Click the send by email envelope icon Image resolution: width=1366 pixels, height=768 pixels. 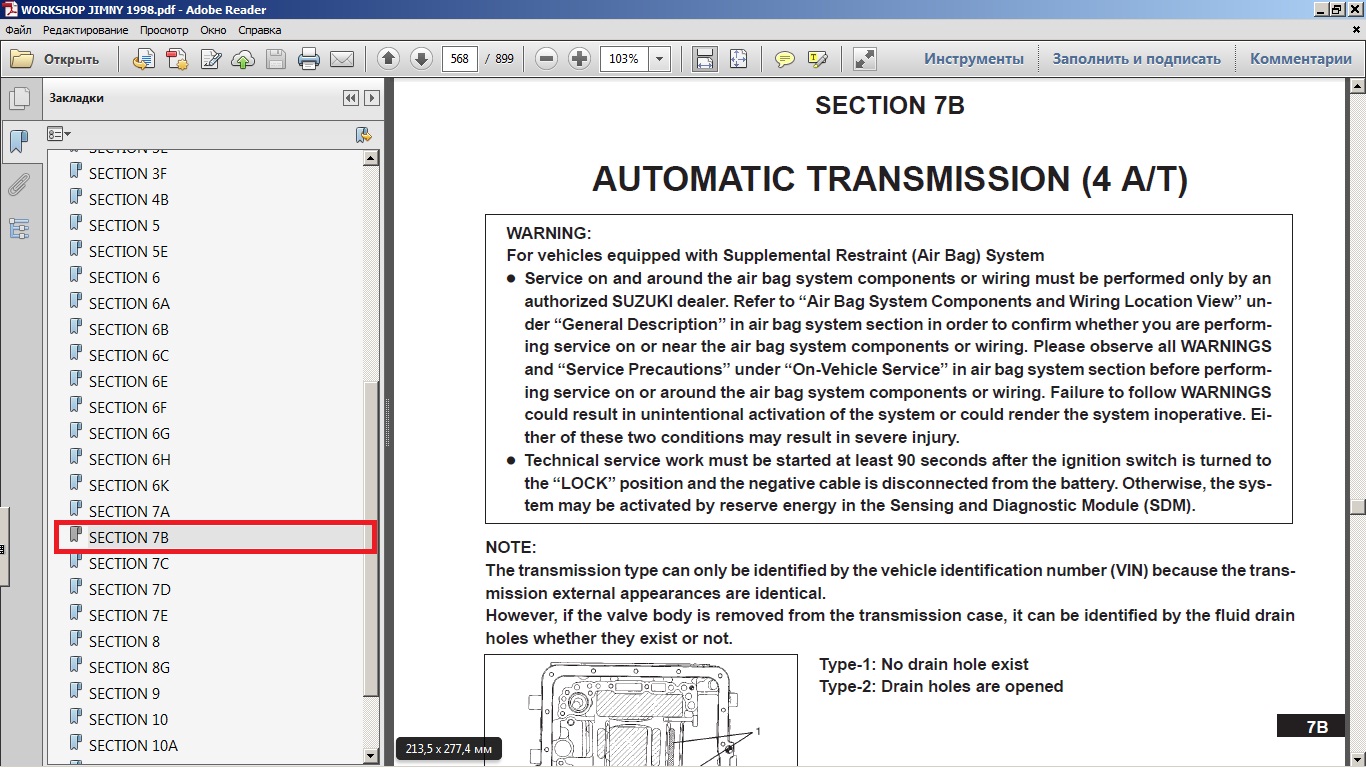[342, 59]
